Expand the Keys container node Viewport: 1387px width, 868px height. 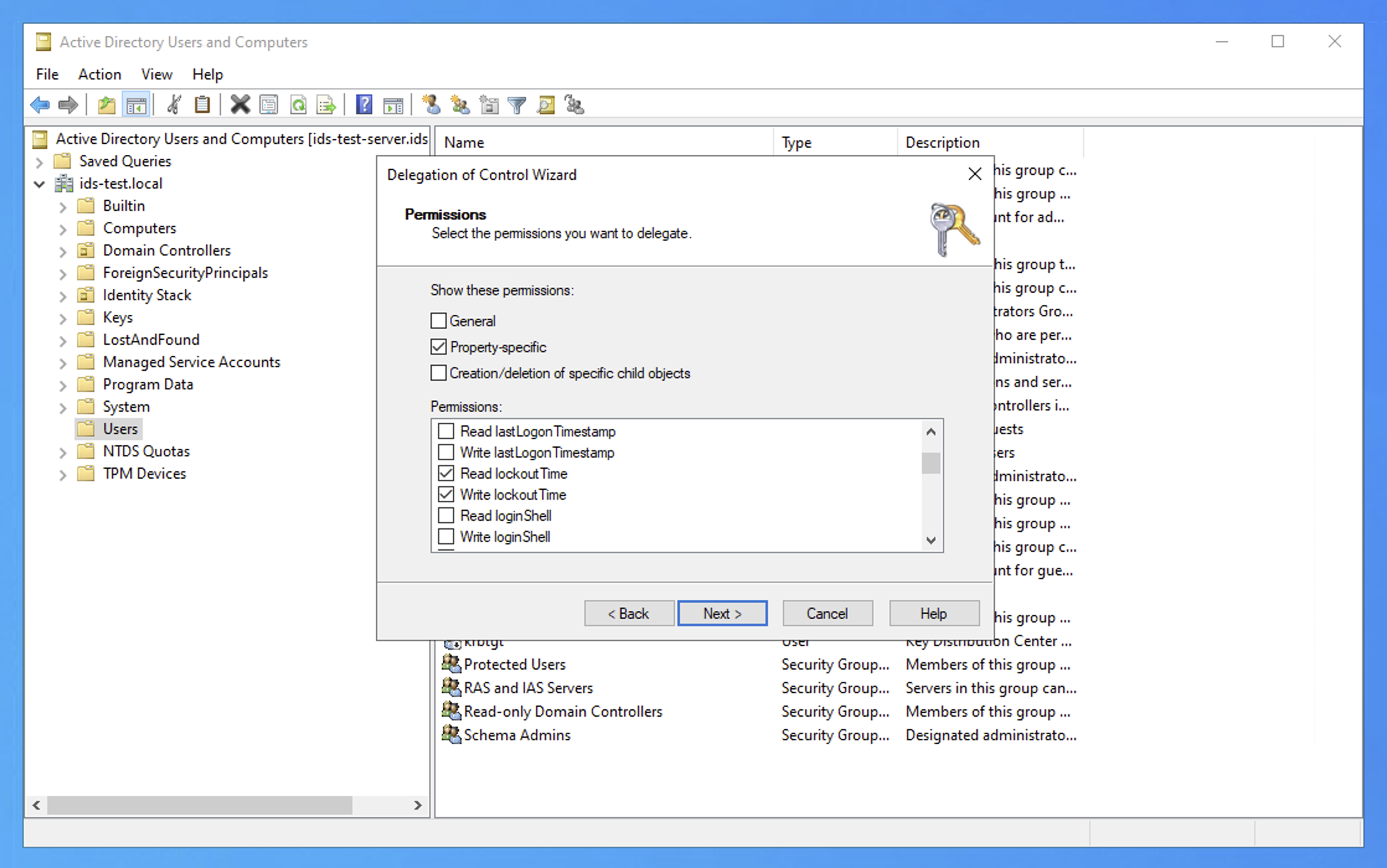63,319
